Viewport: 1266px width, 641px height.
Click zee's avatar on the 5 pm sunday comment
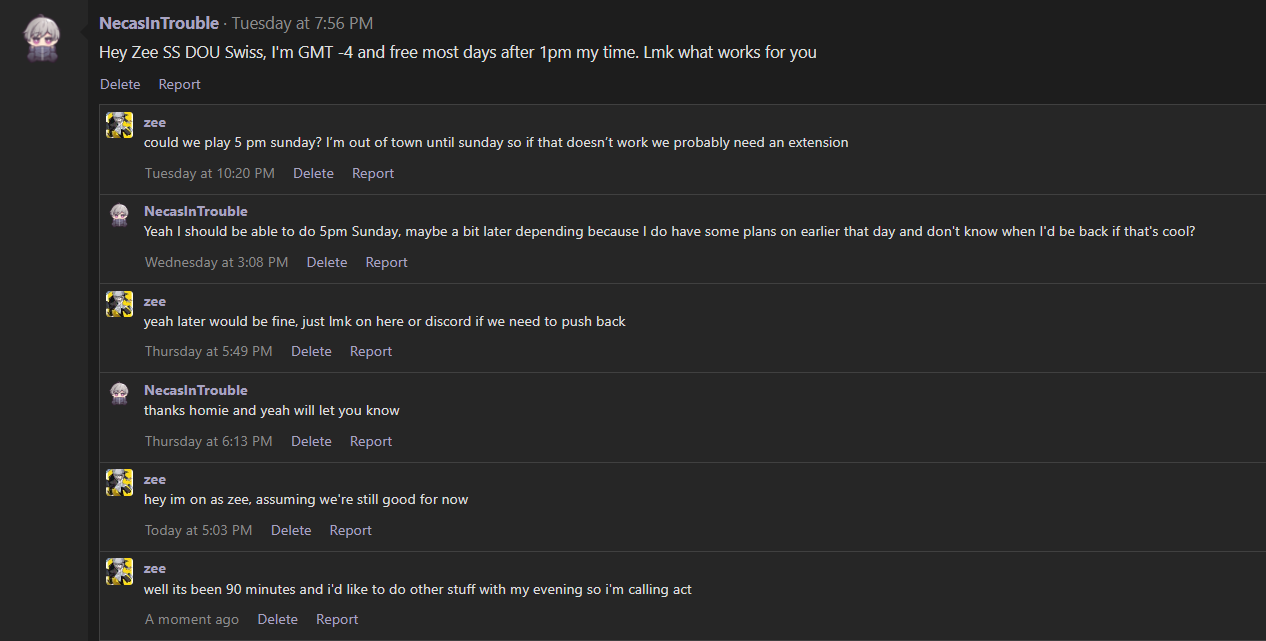coord(119,125)
